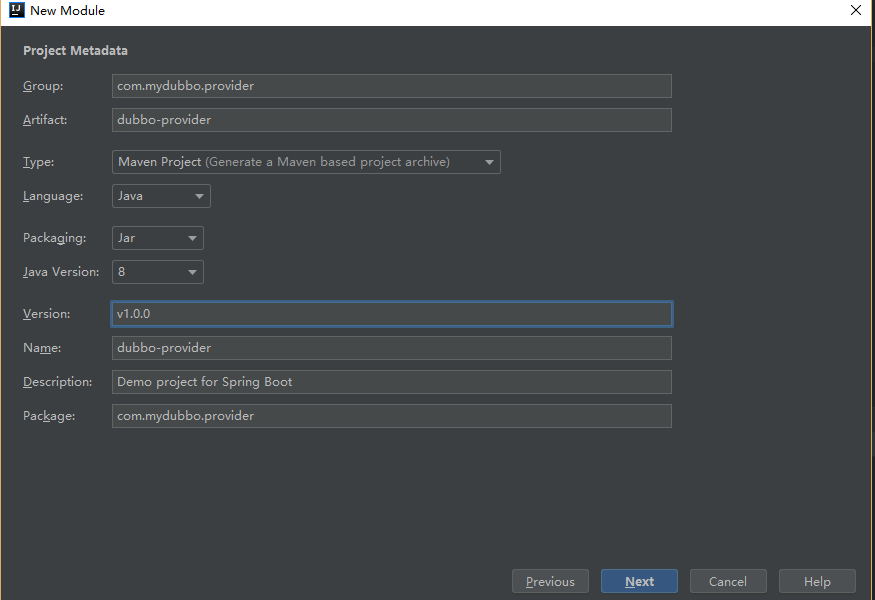
Task: Click the Version label
Action: tap(47, 314)
